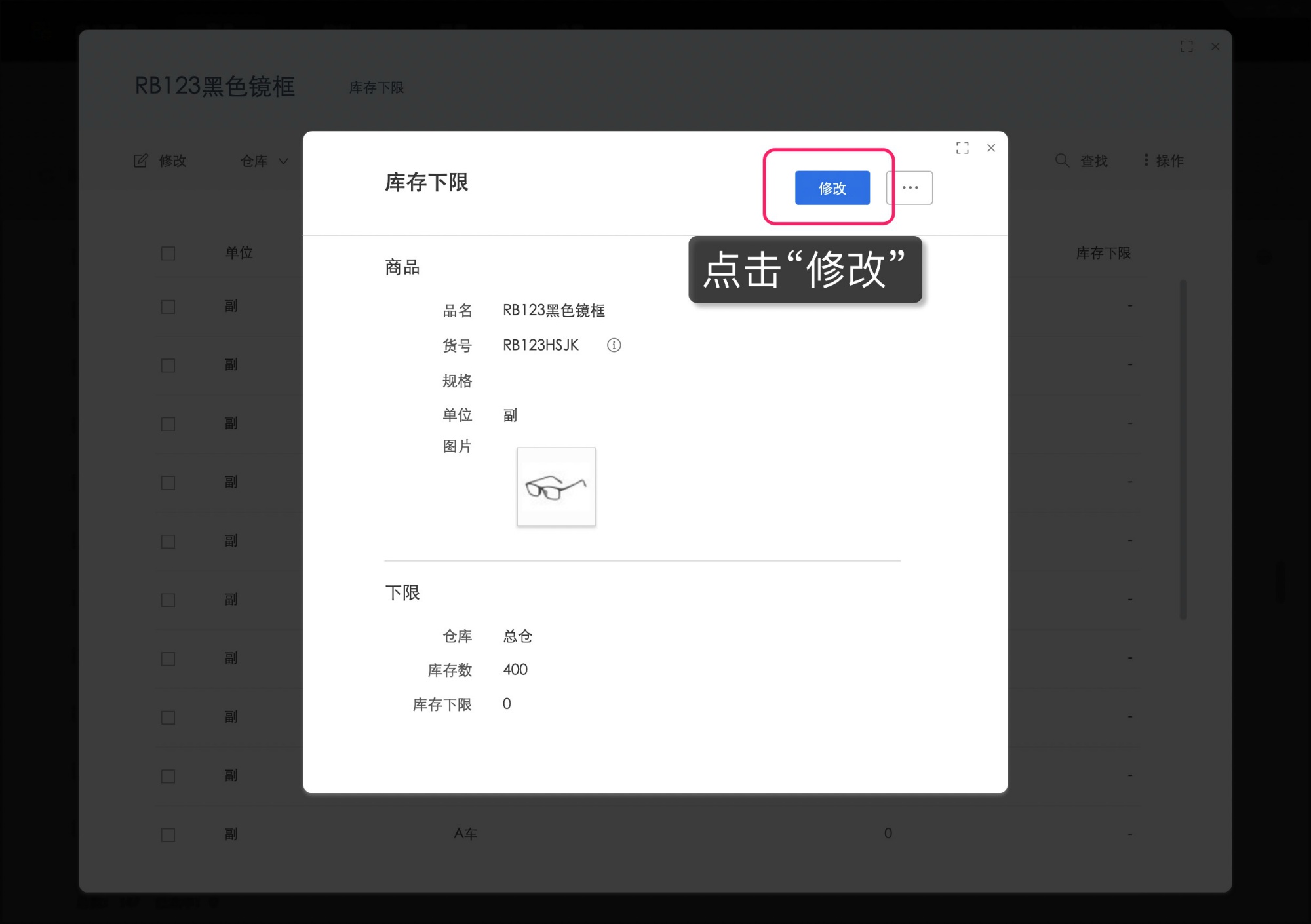The image size is (1311, 924).
Task: Expand the dialog header's fullscreen toggle
Action: coord(962,148)
